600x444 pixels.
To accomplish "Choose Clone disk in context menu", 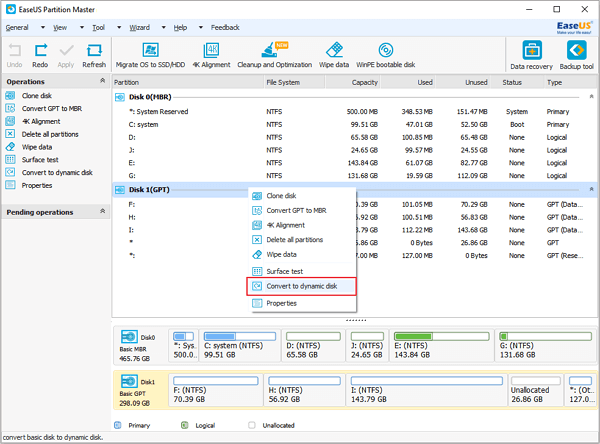I will [x=303, y=196].
